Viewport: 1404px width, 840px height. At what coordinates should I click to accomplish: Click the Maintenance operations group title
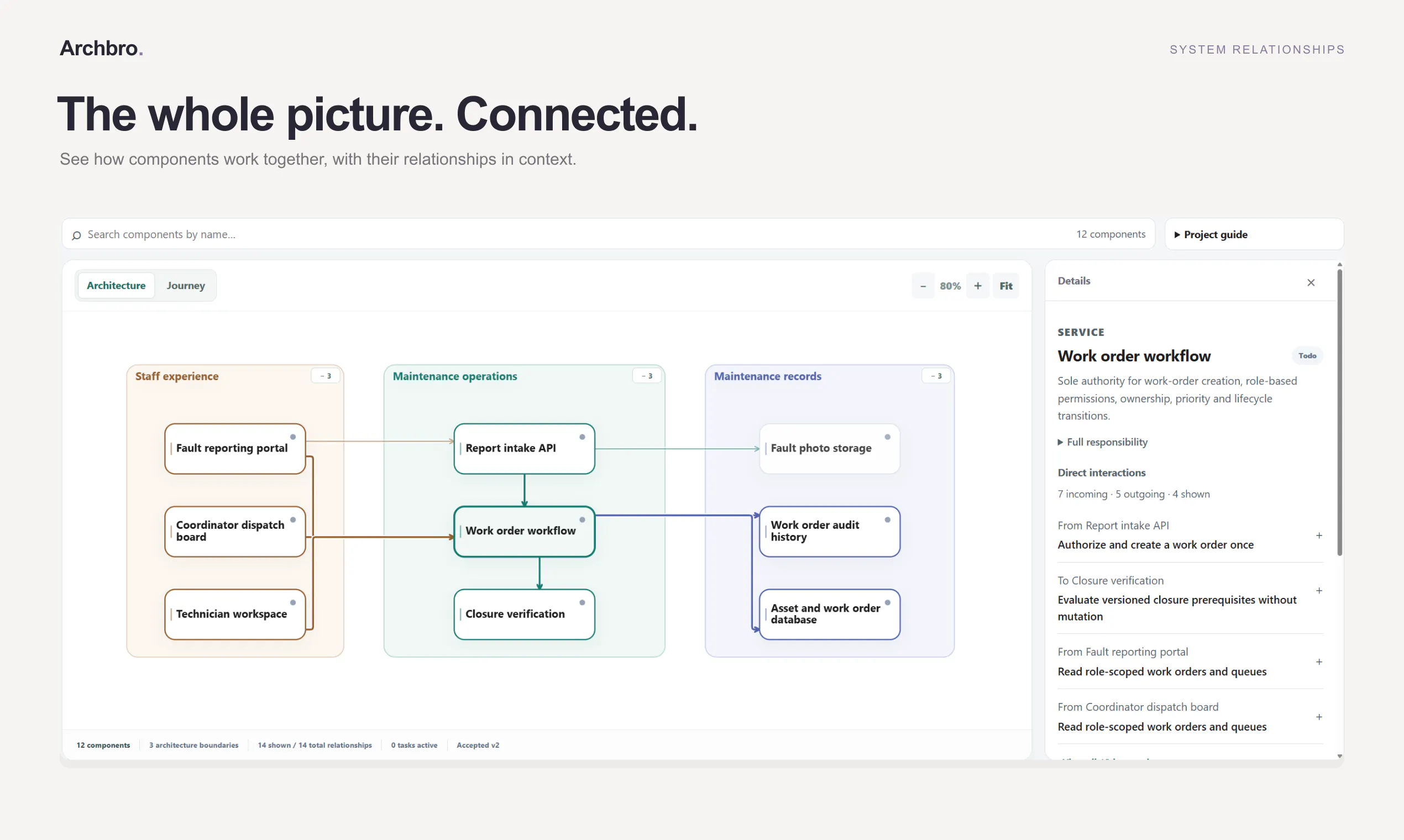[x=454, y=376]
